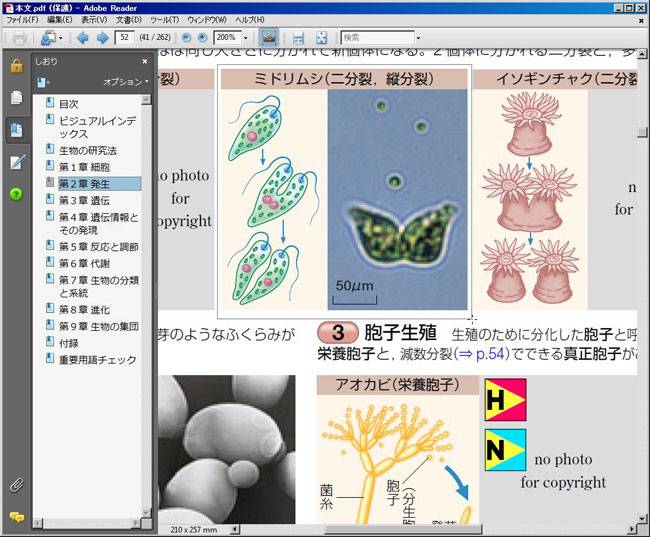Click the document's vertical scrollbar thumb
Screen dimensions: 650x537
[642, 132]
